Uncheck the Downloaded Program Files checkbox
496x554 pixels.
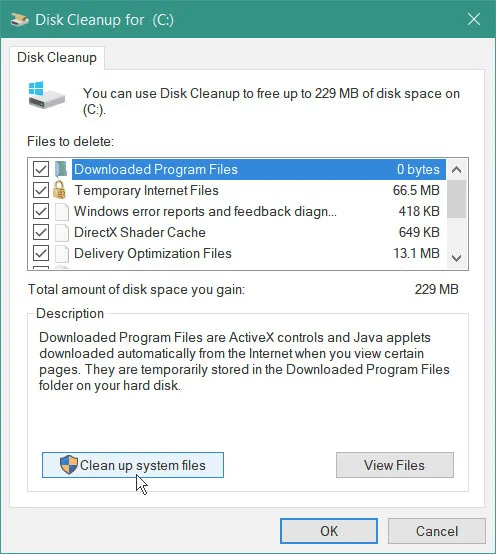41,169
